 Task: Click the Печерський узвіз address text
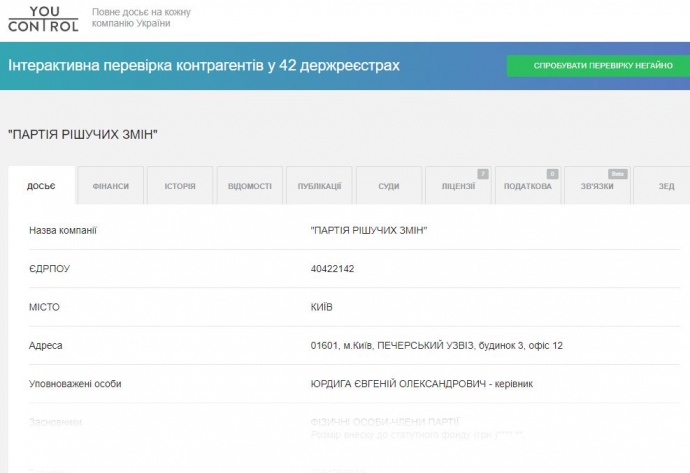tap(437, 345)
